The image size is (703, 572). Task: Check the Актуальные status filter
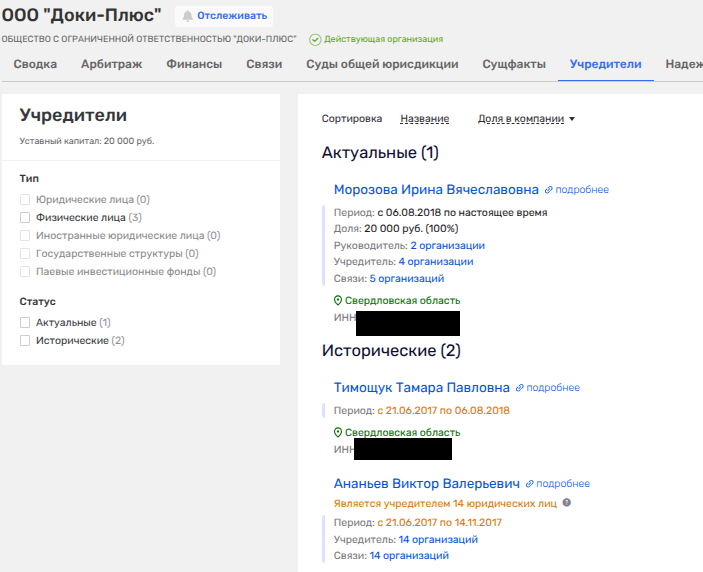pyautogui.click(x=25, y=323)
